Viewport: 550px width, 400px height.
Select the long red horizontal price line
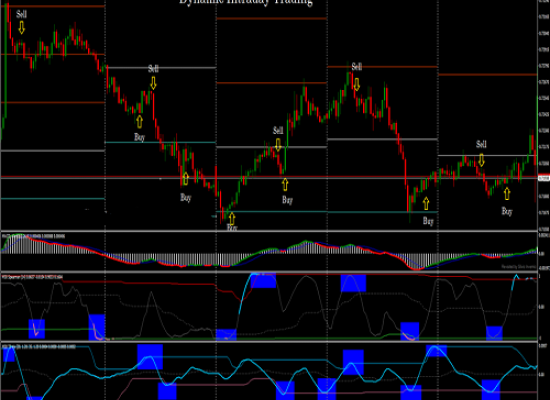pos(269,176)
